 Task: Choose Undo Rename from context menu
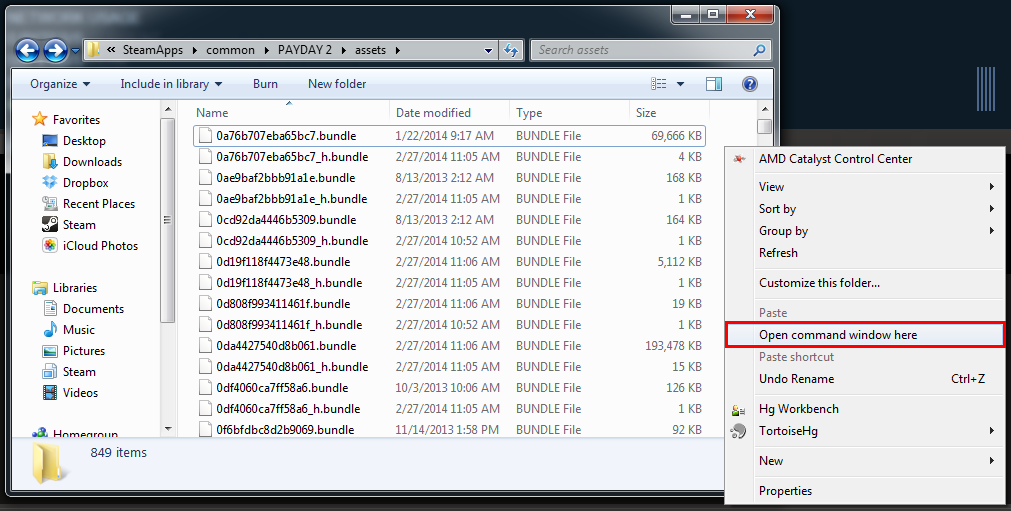coord(865,379)
